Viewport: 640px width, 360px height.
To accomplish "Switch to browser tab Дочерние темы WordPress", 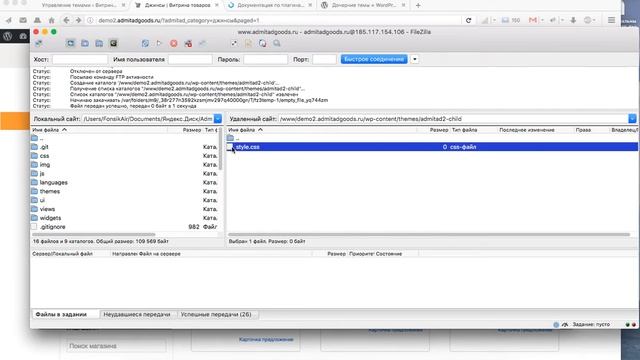I will point(363,5).
